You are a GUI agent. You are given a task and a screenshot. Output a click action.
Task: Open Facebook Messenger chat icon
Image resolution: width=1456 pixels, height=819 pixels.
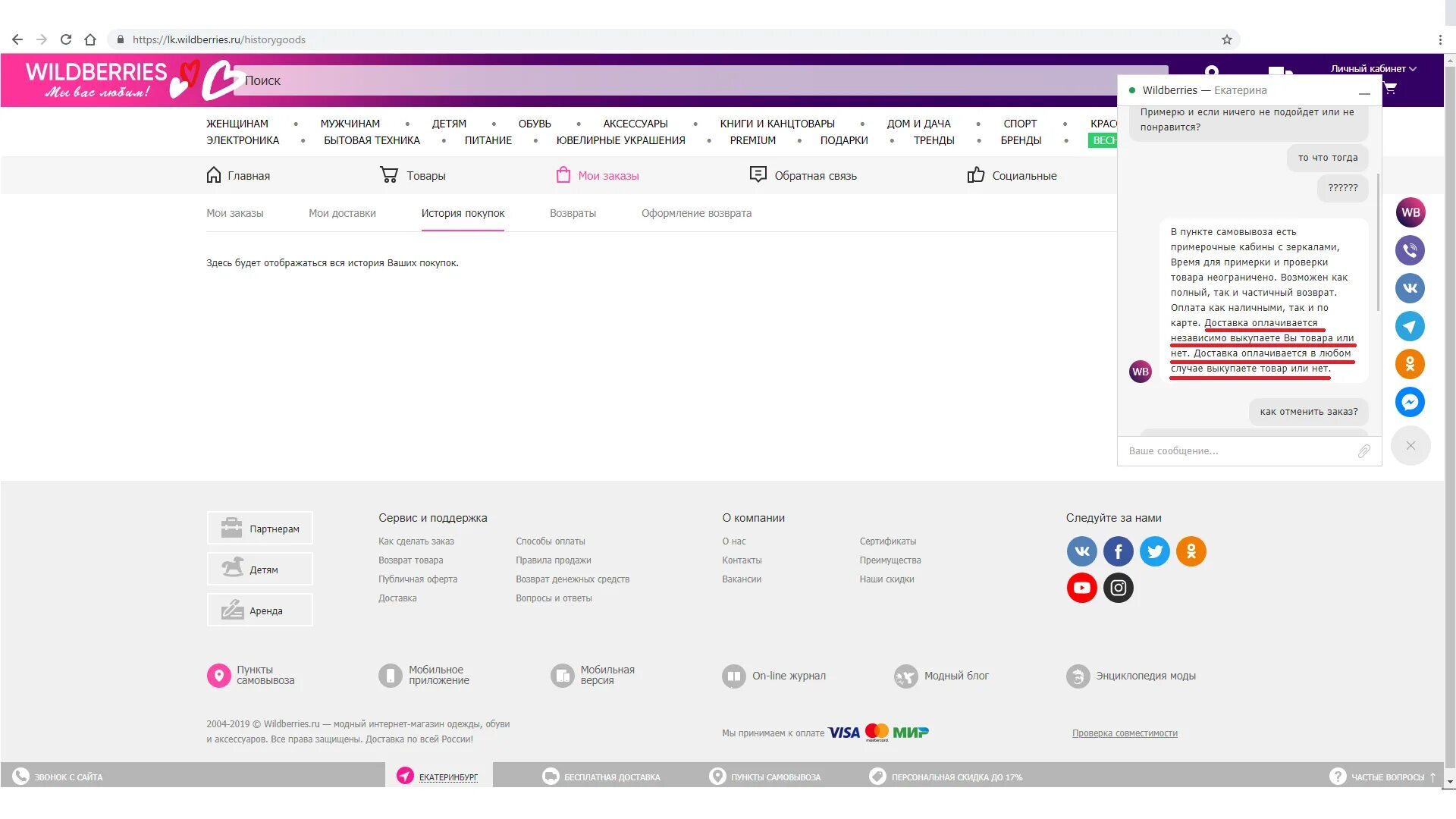(x=1410, y=402)
